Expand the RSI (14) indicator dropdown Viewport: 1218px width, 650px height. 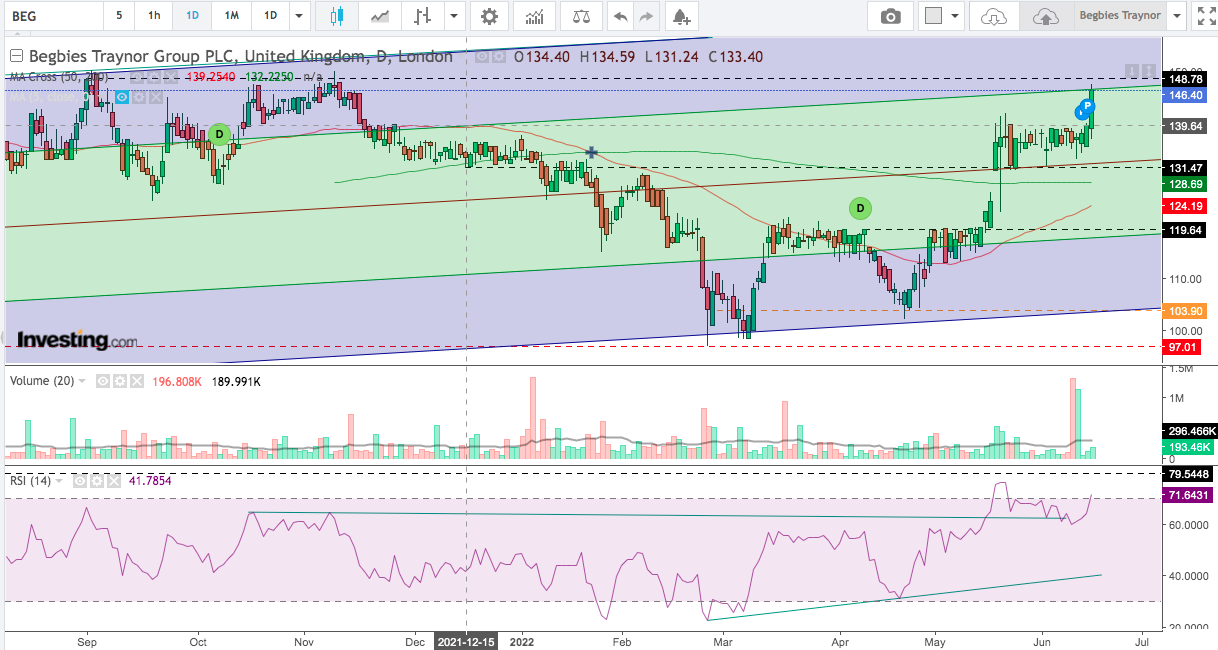59,481
